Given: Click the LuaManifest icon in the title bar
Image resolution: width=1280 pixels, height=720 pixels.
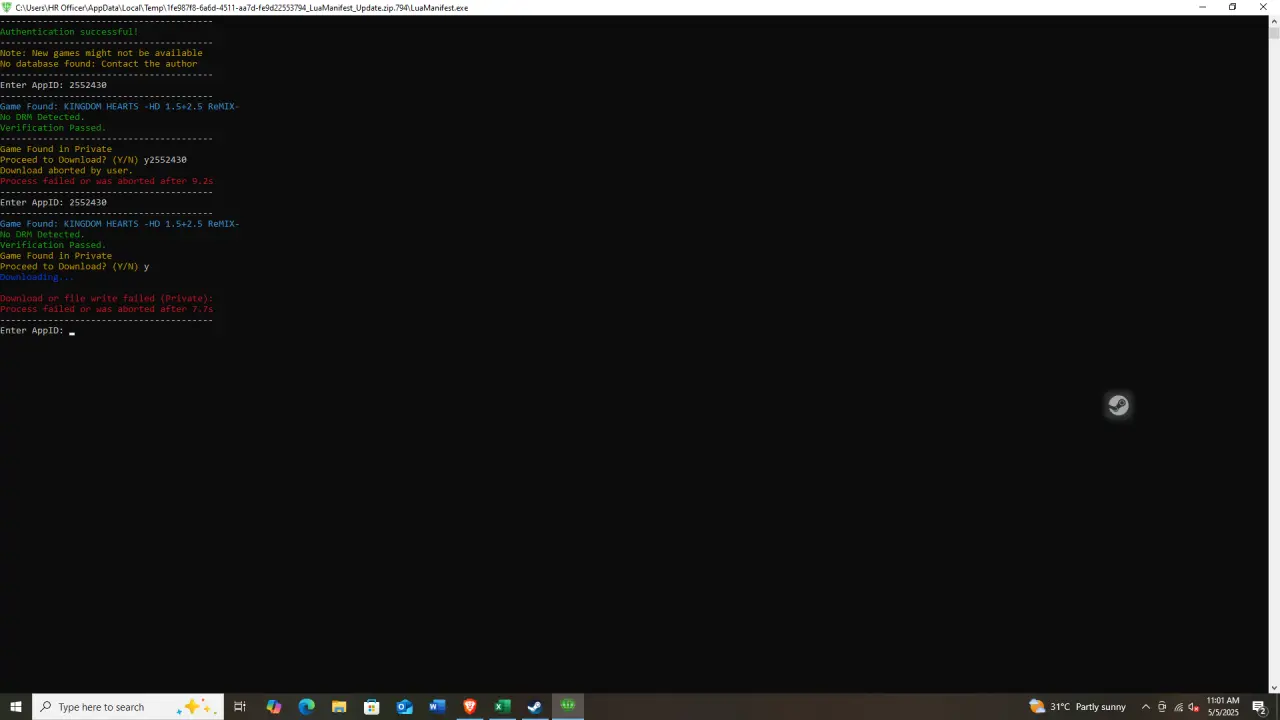Looking at the screenshot, I should tap(7, 7).
